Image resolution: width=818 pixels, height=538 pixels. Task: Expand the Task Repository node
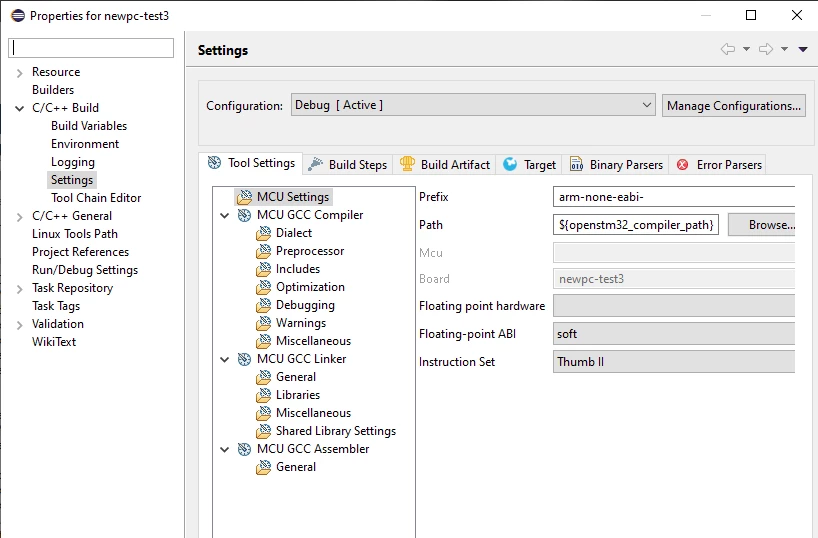point(19,289)
